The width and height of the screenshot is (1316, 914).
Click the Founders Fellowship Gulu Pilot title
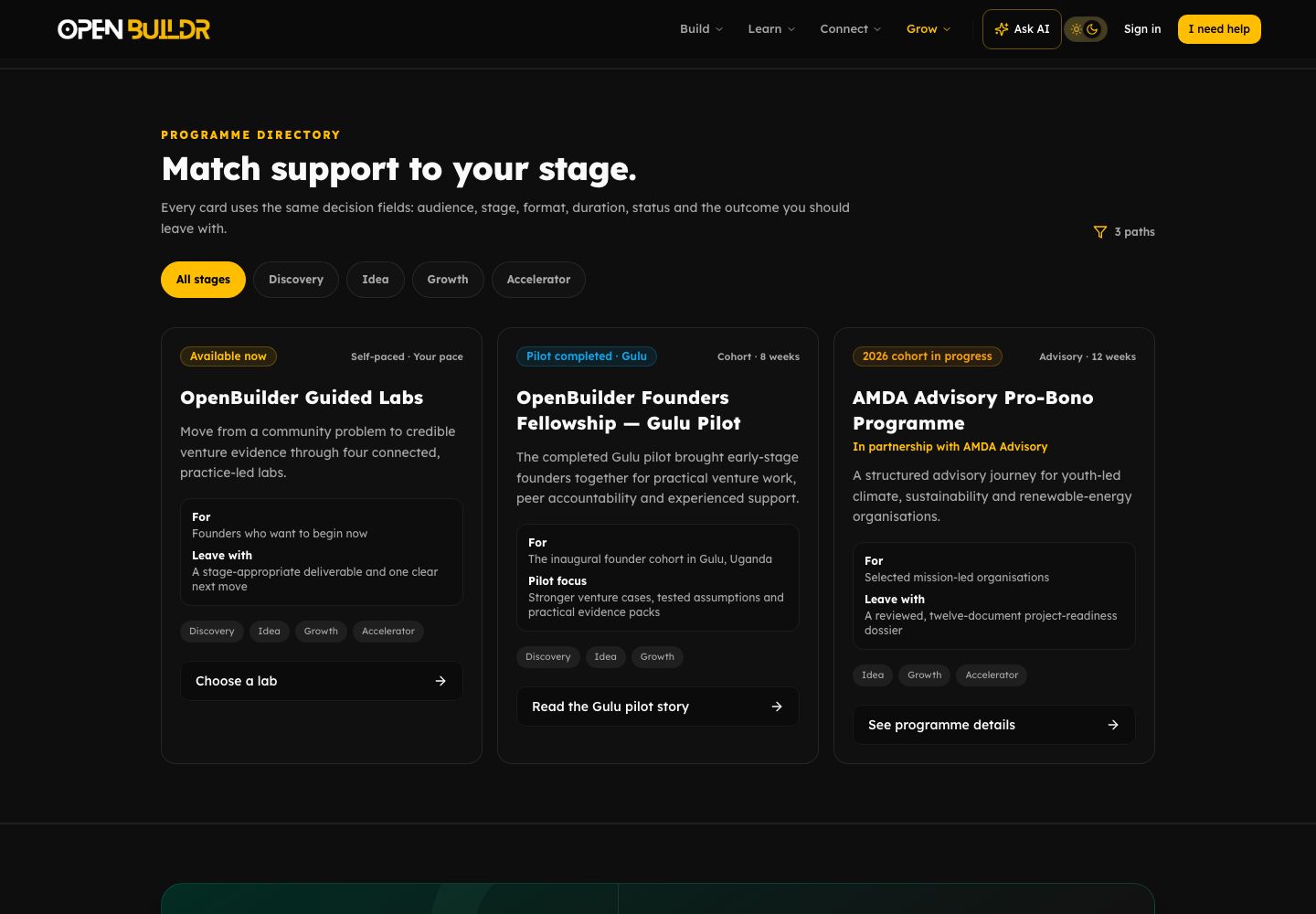[x=629, y=410]
